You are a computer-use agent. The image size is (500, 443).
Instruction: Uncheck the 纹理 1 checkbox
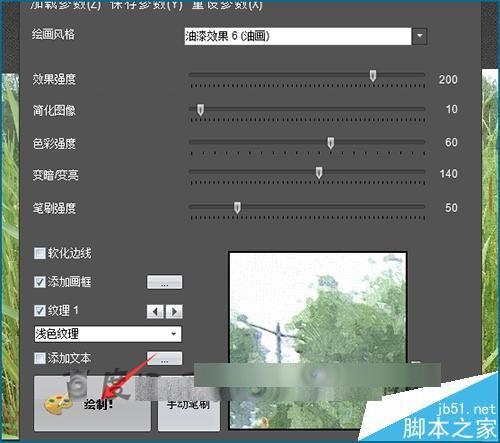[x=40, y=311]
